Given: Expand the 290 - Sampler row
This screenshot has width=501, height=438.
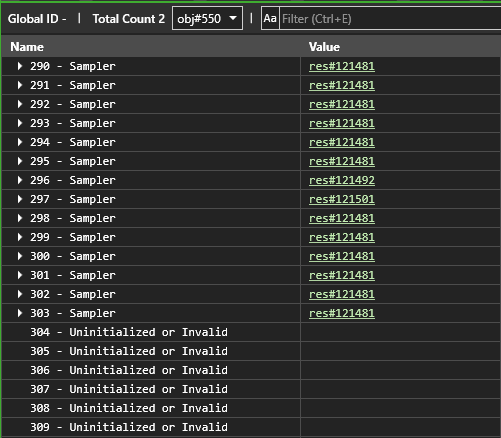Looking at the screenshot, I should (x=20, y=66).
